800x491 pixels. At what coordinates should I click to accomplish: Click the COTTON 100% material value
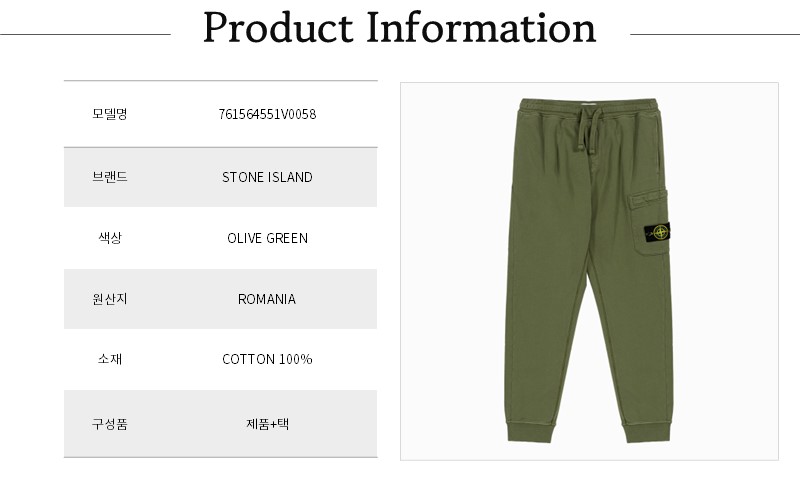pos(267,359)
